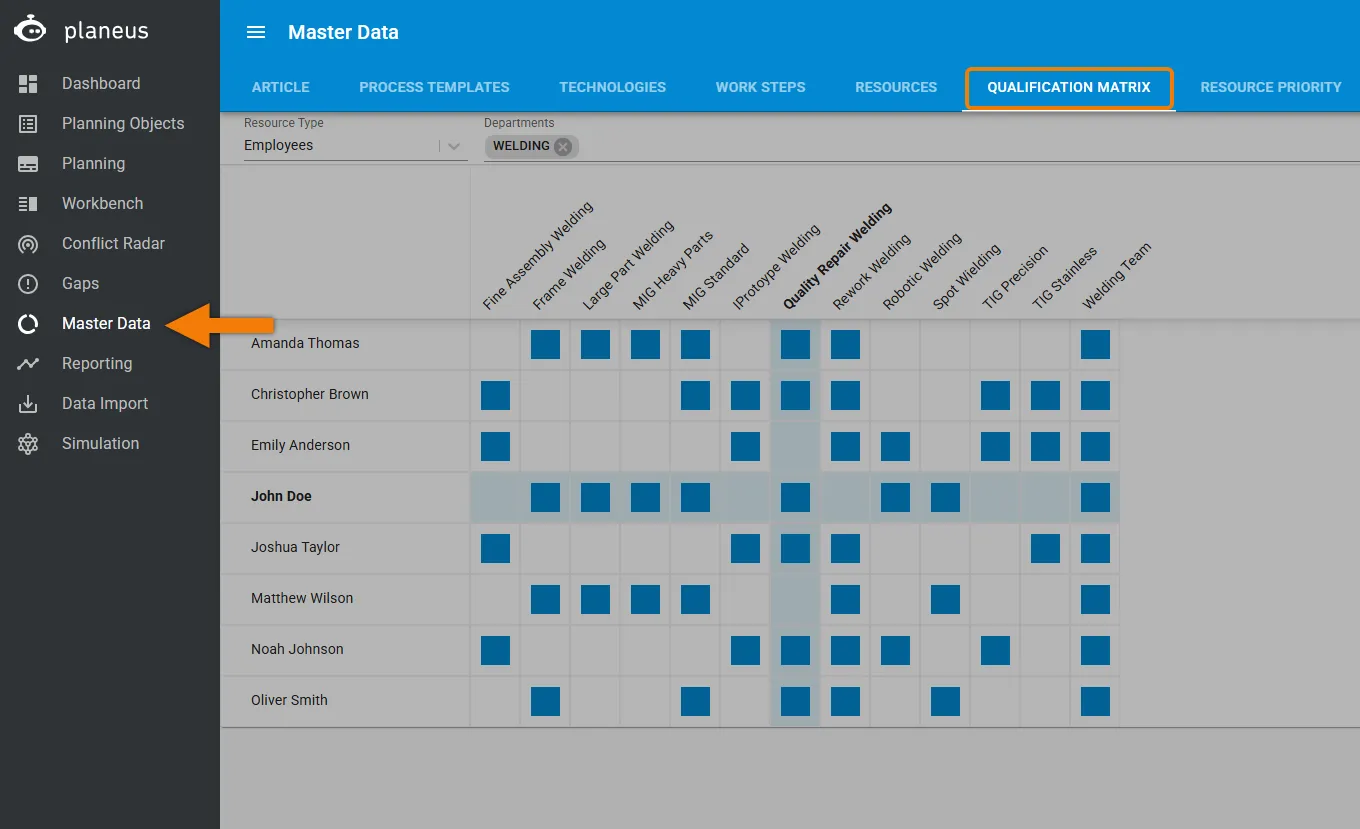Open the Workbench icon

28,204
